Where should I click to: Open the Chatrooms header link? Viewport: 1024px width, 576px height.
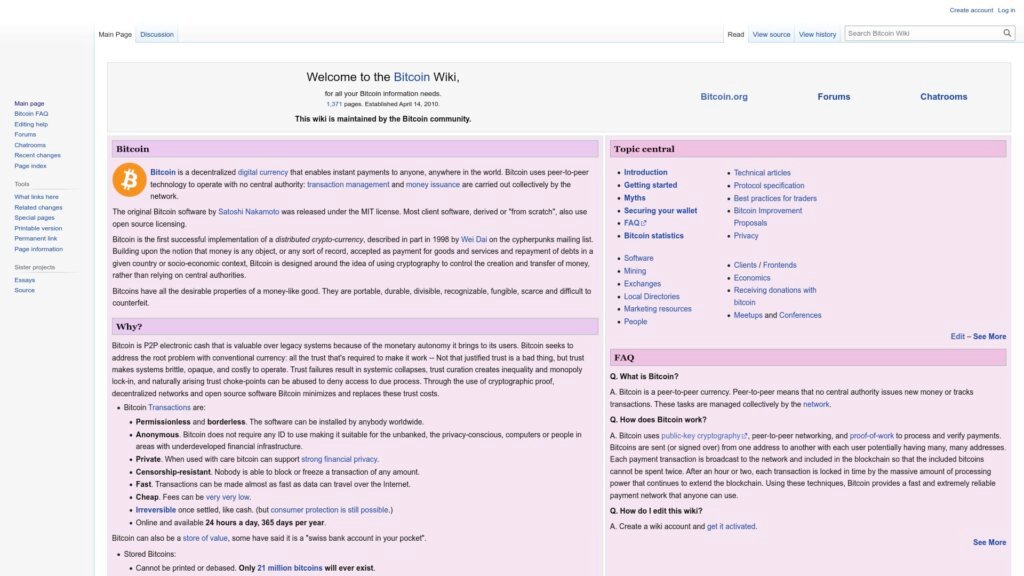[943, 97]
